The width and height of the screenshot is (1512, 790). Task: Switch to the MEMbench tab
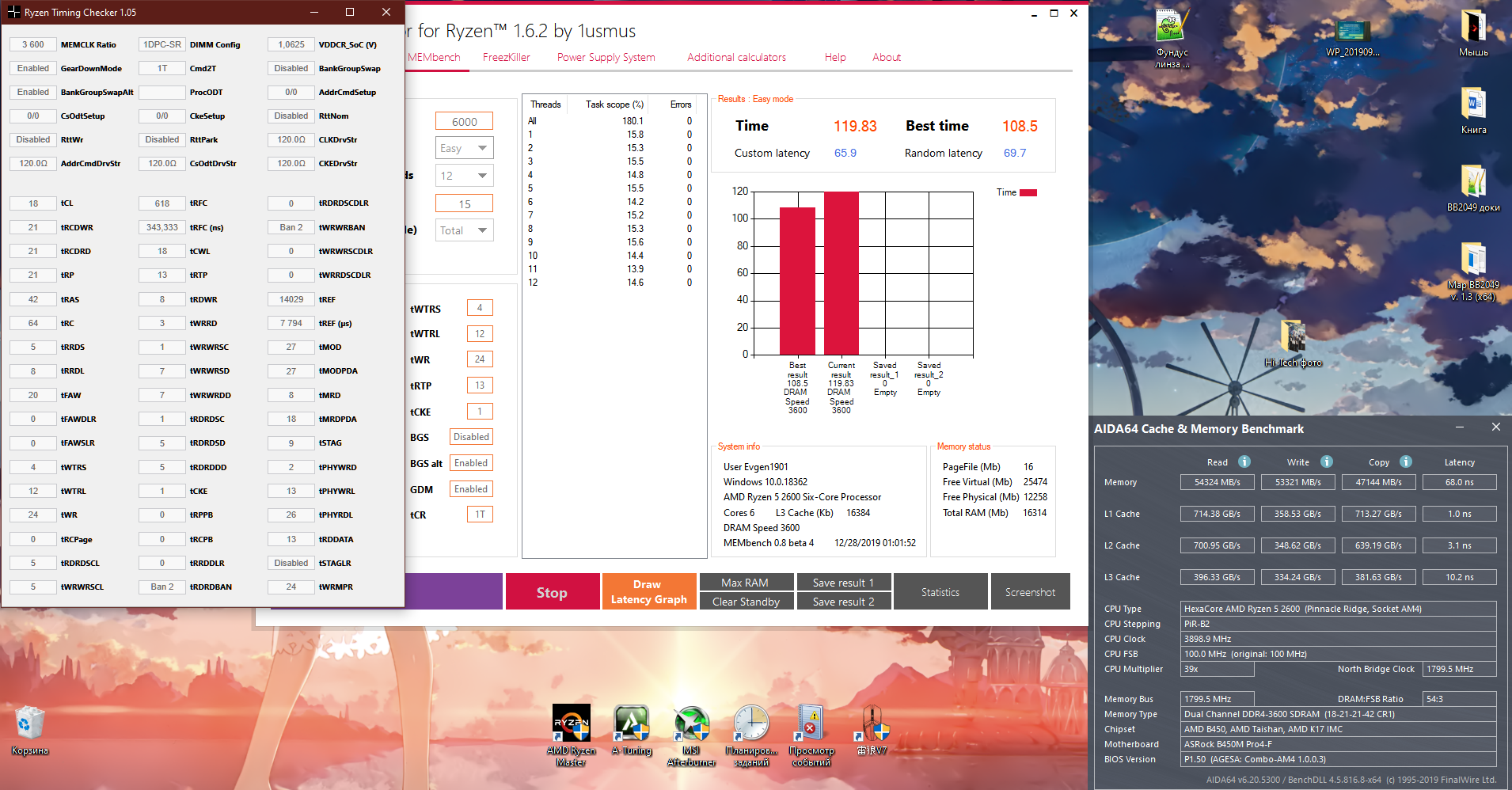434,57
